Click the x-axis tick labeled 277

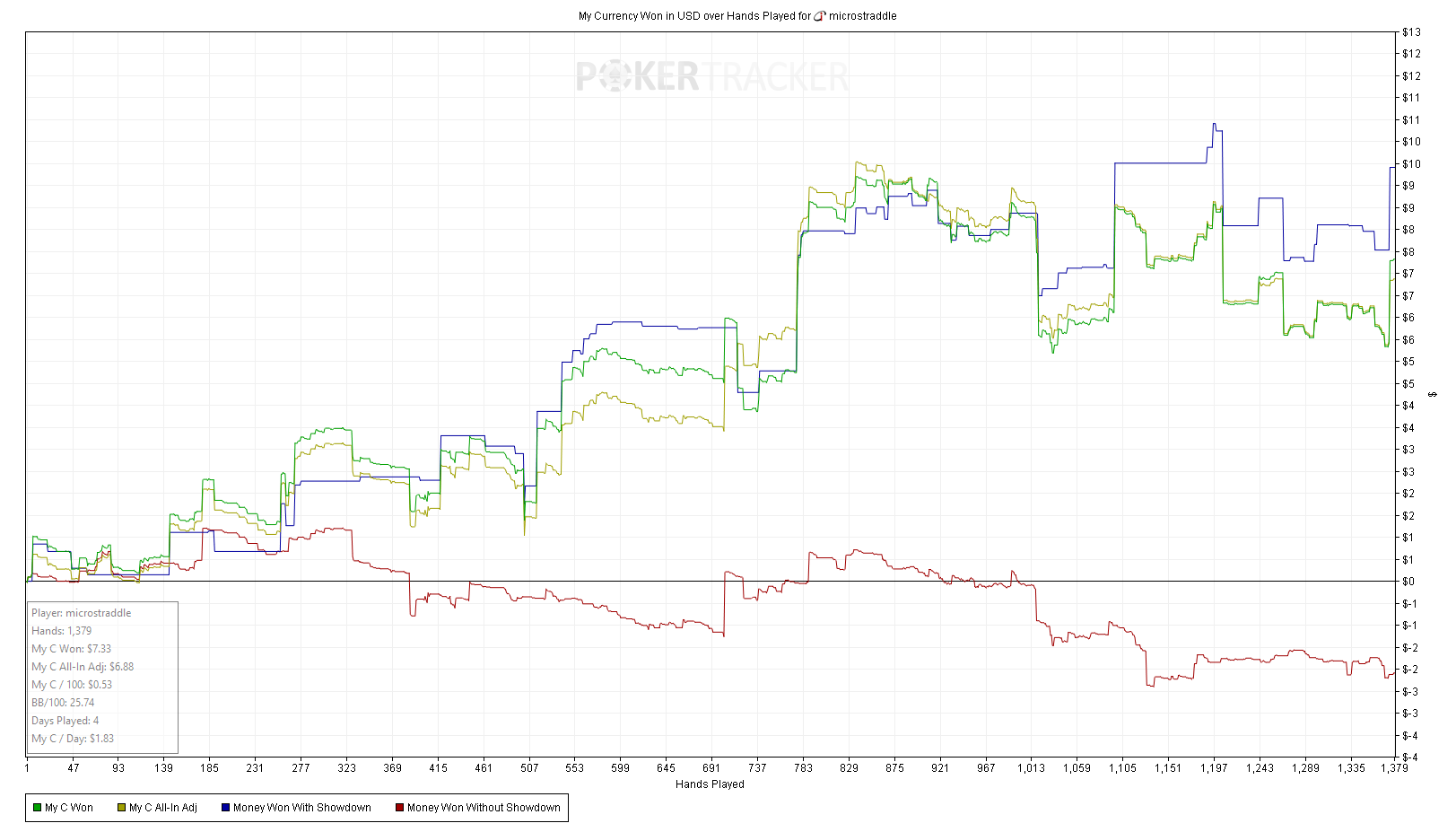[x=301, y=768]
